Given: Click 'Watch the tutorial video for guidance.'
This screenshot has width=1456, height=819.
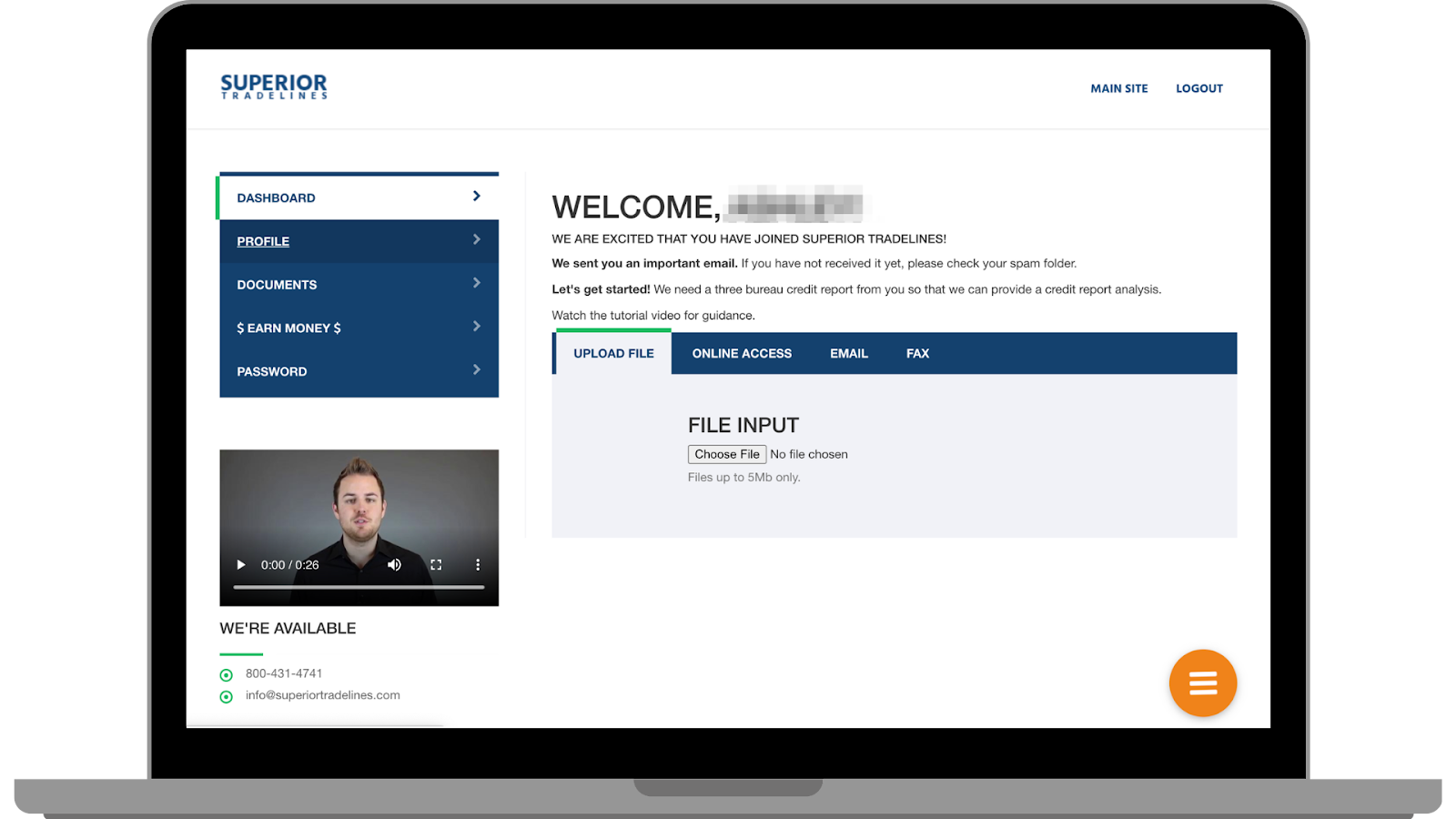Looking at the screenshot, I should click(653, 316).
